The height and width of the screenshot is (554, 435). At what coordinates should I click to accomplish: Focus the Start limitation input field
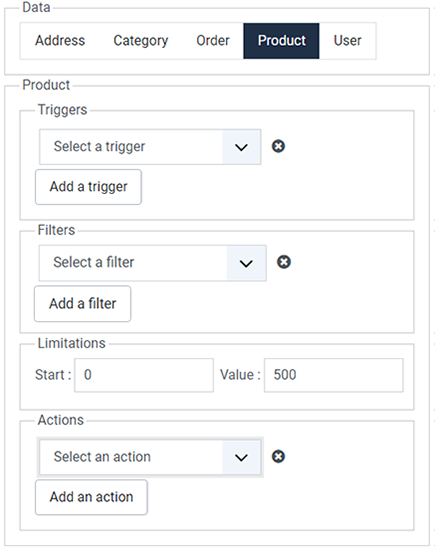click(x=144, y=375)
